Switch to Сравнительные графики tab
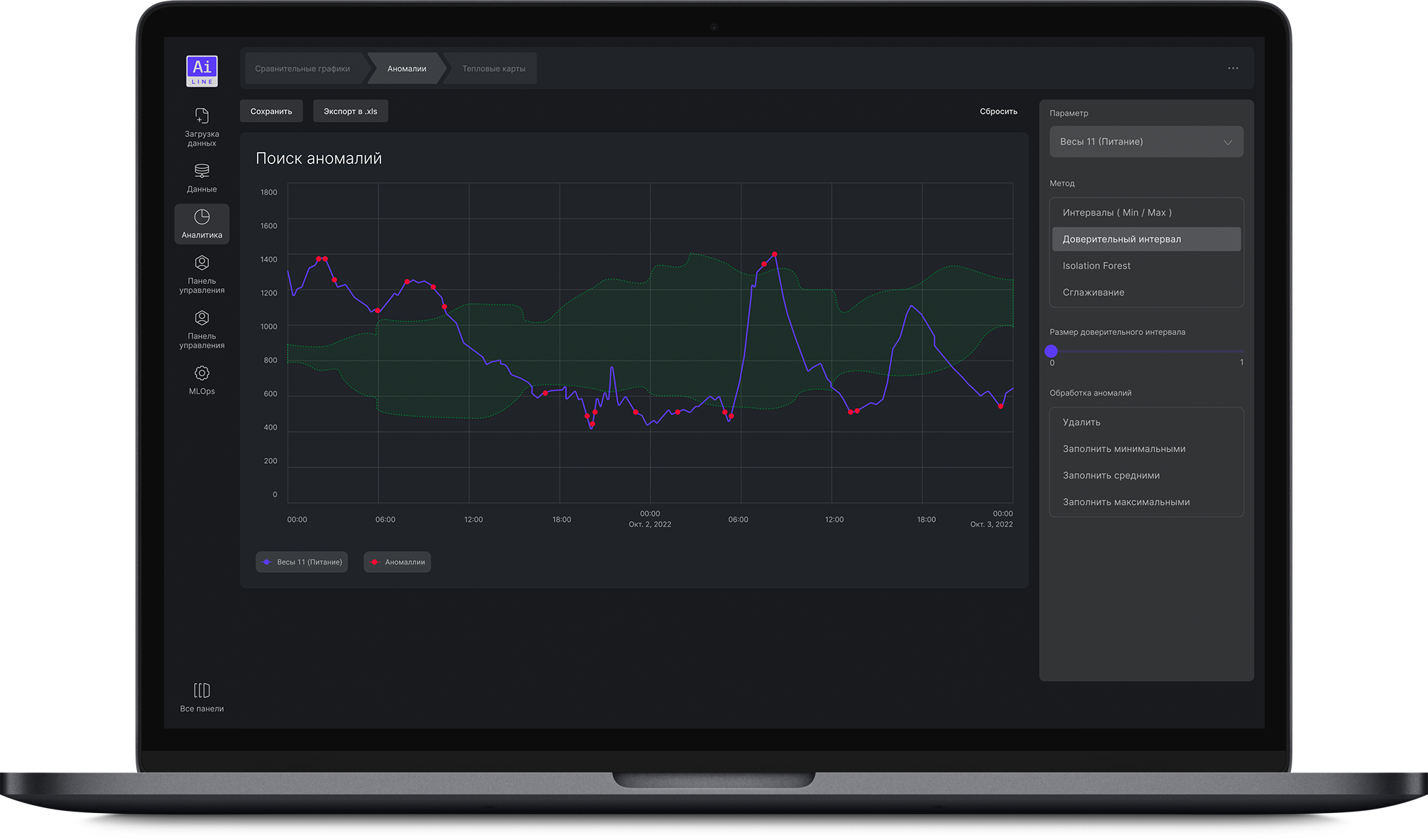The height and width of the screenshot is (840, 1428). [303, 69]
